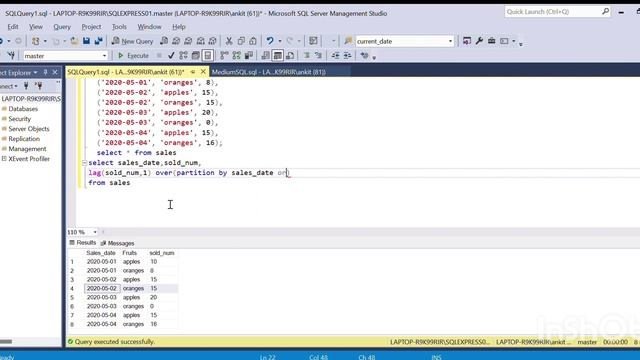Click the Copy icon in the toolbar

click(241, 41)
